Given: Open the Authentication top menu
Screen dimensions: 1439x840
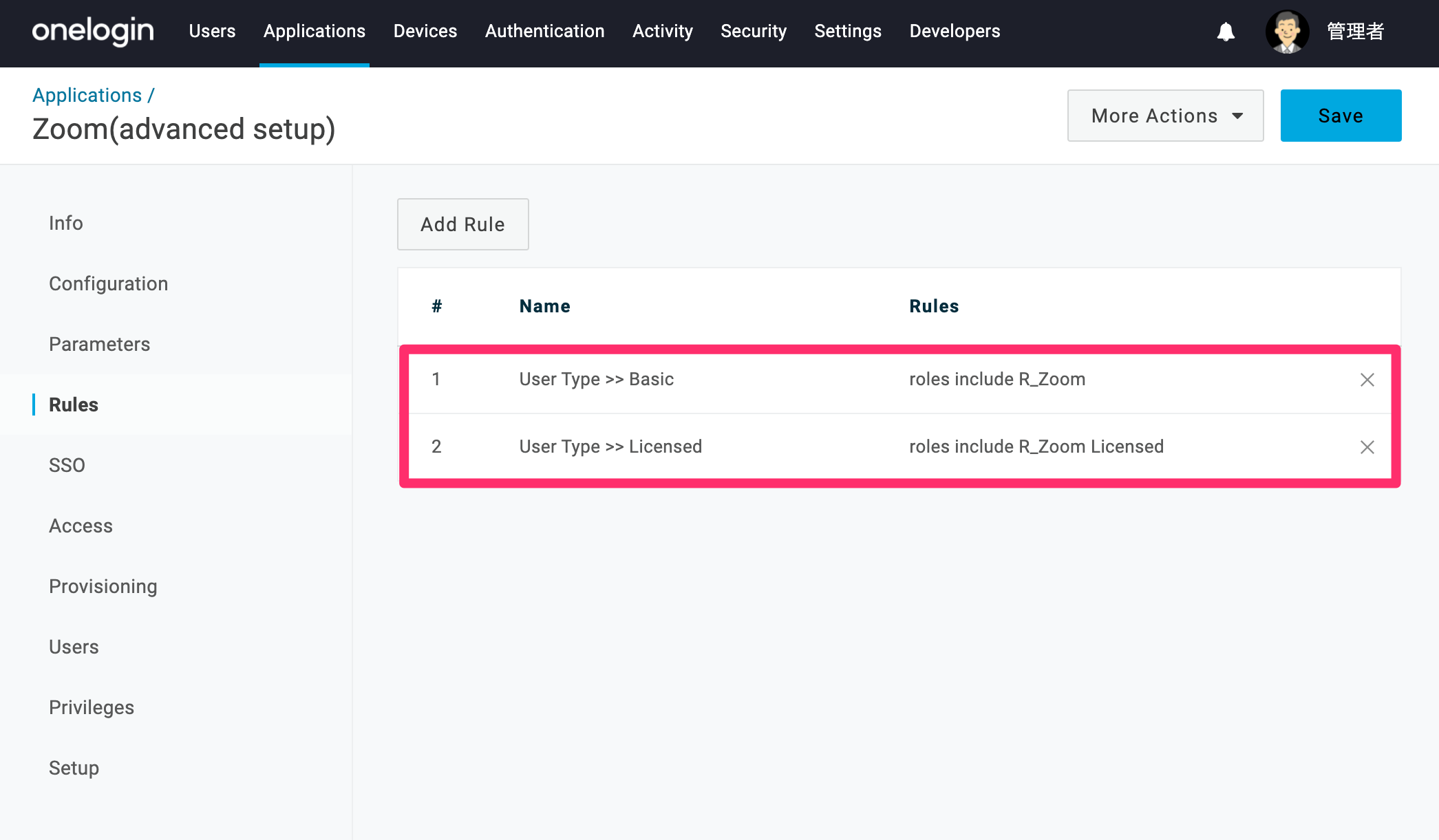Looking at the screenshot, I should 544,31.
